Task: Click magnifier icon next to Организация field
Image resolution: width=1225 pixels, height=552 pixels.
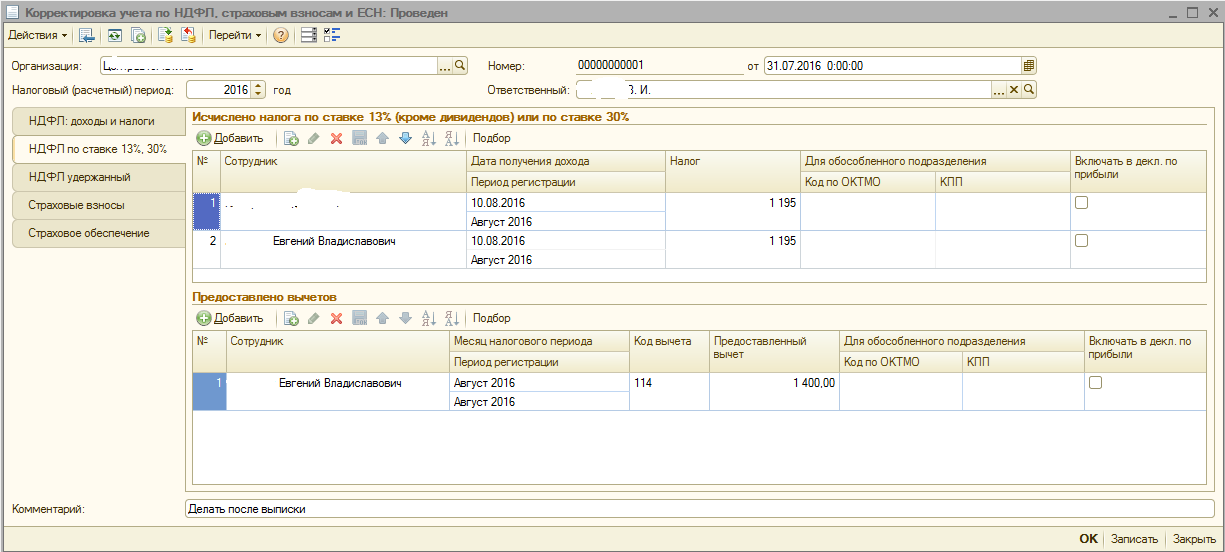Action: (461, 66)
